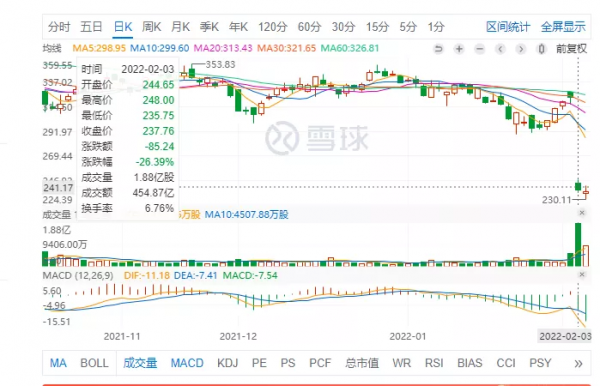Click the MACD:-7.54 value
This screenshot has height=386, width=600.
(250, 275)
